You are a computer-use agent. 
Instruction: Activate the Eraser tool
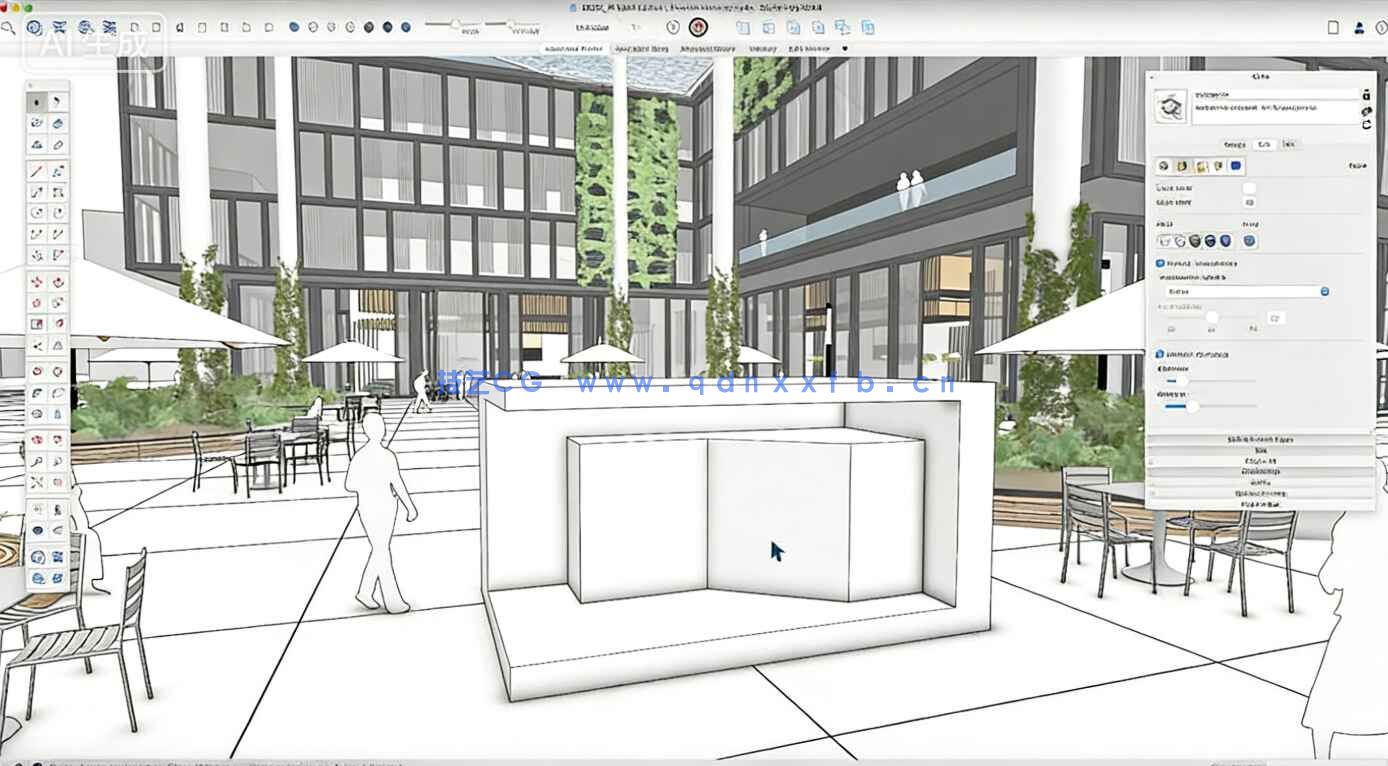[x=58, y=146]
